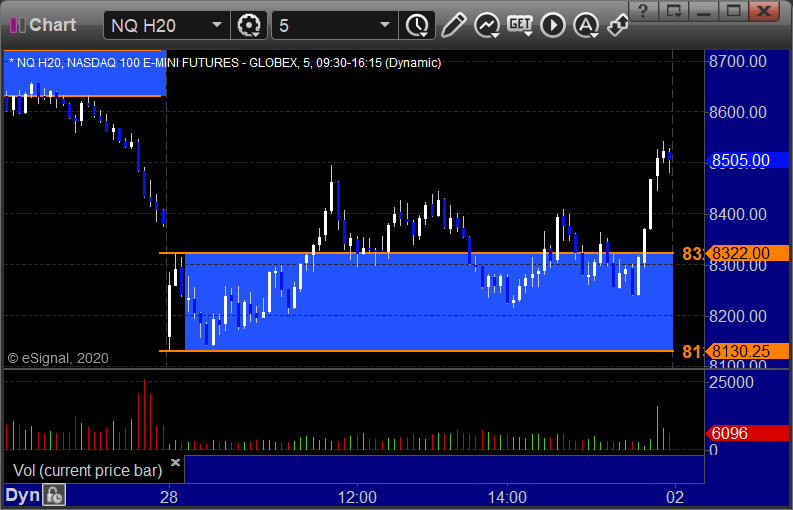
Task: Click the 28 date axis label
Action: pos(168,497)
